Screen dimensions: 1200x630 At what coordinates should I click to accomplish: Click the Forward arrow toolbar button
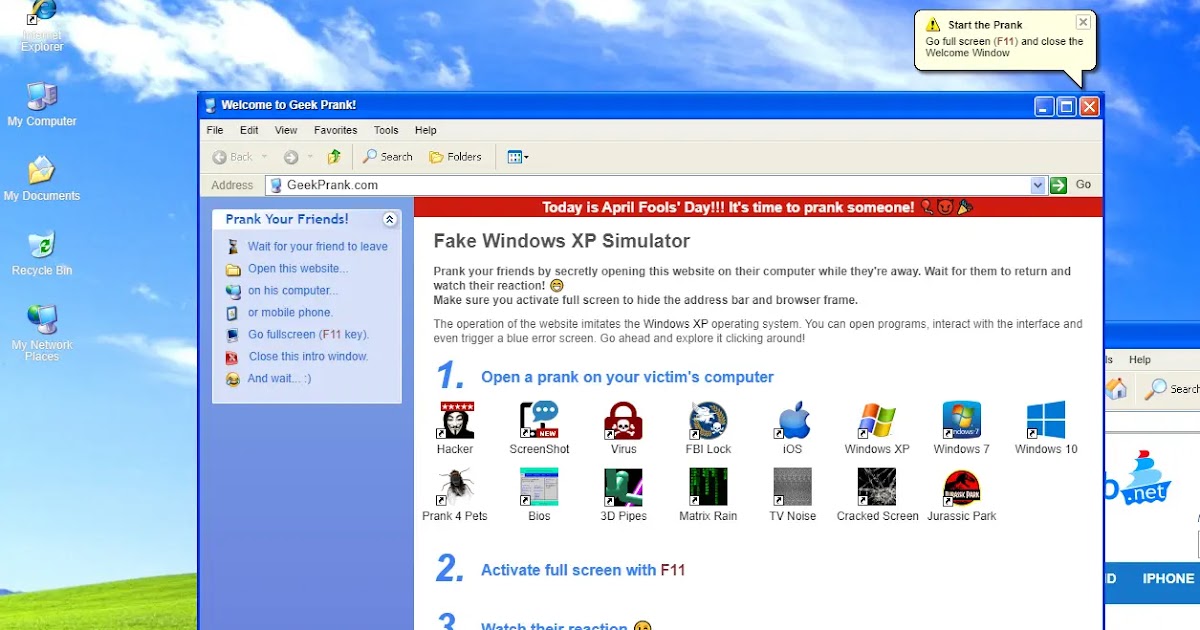[x=291, y=157]
